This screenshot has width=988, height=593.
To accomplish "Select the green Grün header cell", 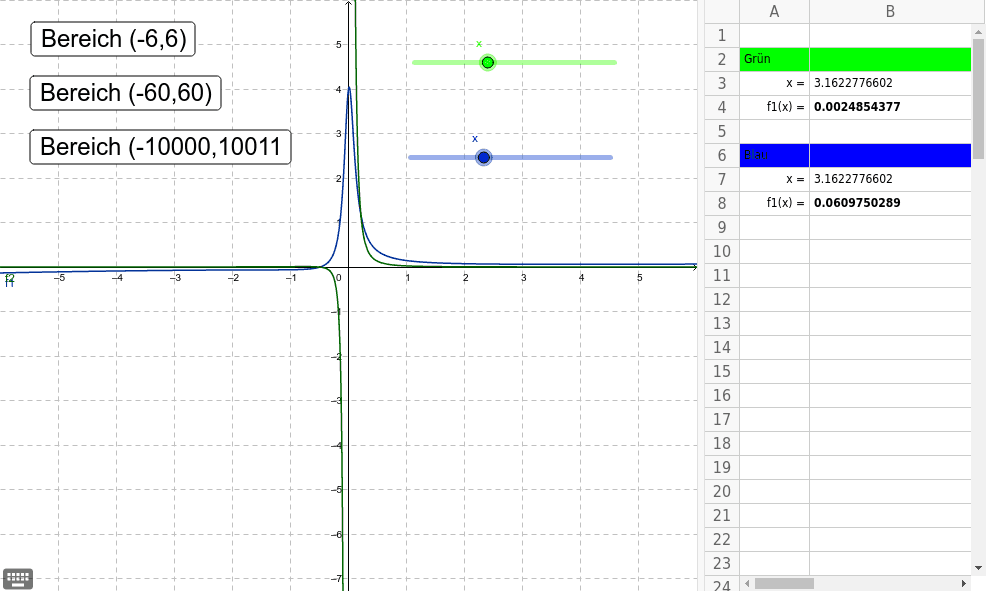I will pyautogui.click(x=774, y=59).
